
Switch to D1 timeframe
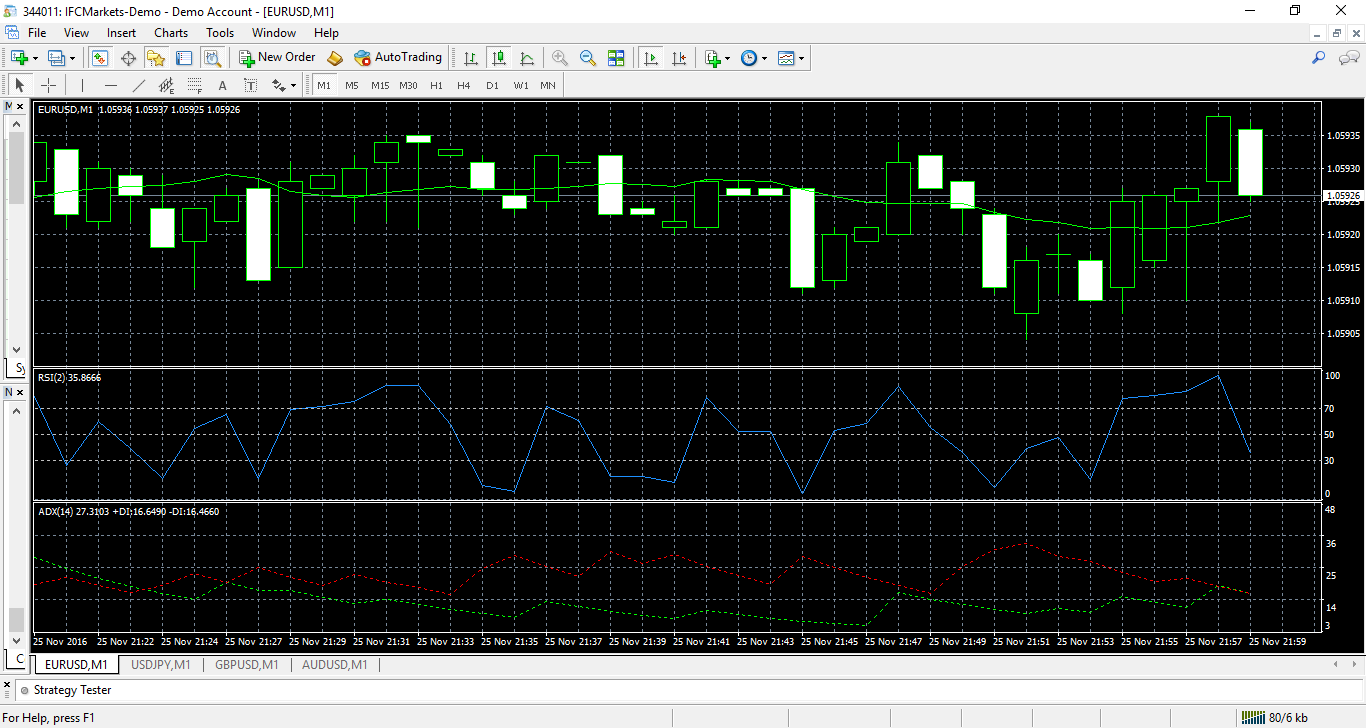coord(492,85)
